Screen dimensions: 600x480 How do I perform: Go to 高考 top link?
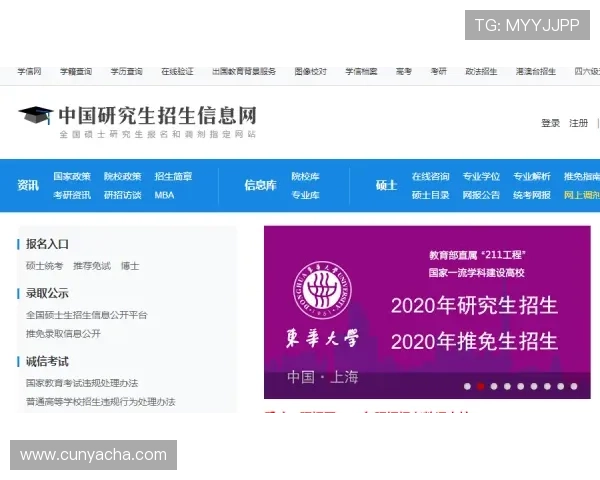404,72
